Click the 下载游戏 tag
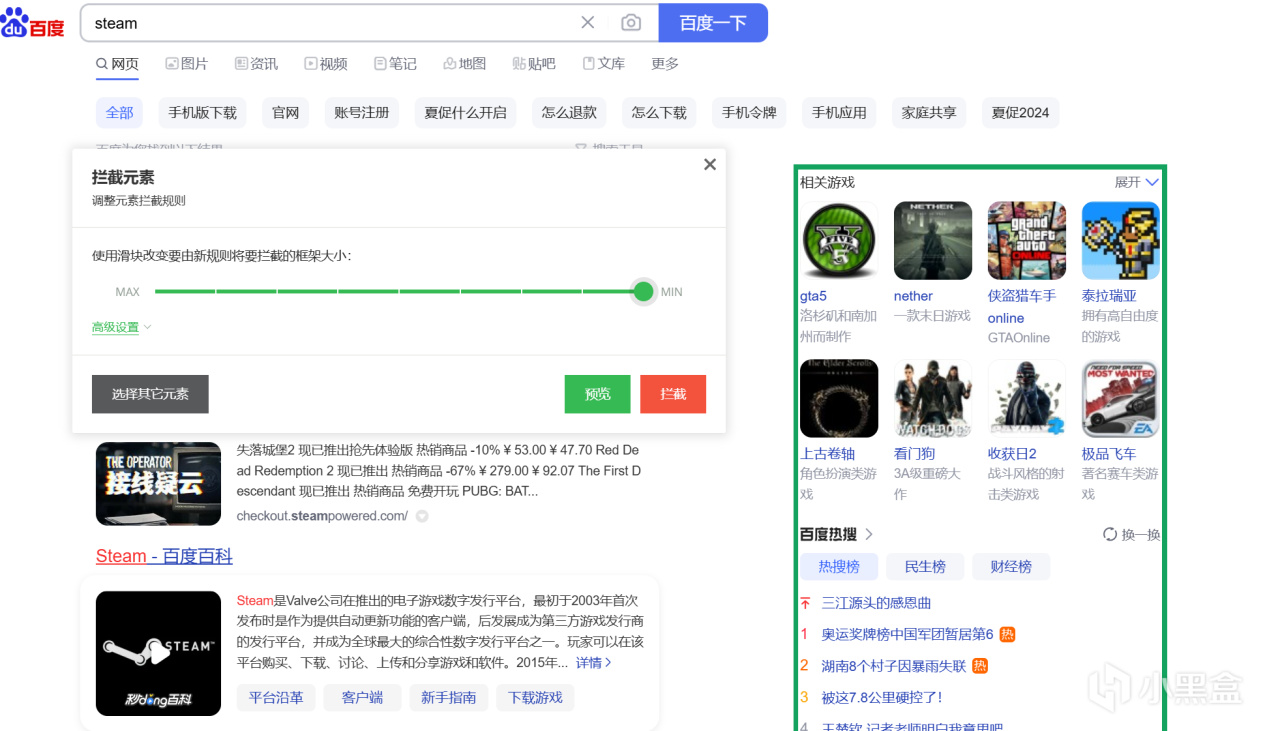This screenshot has width=1280, height=731. (x=535, y=697)
